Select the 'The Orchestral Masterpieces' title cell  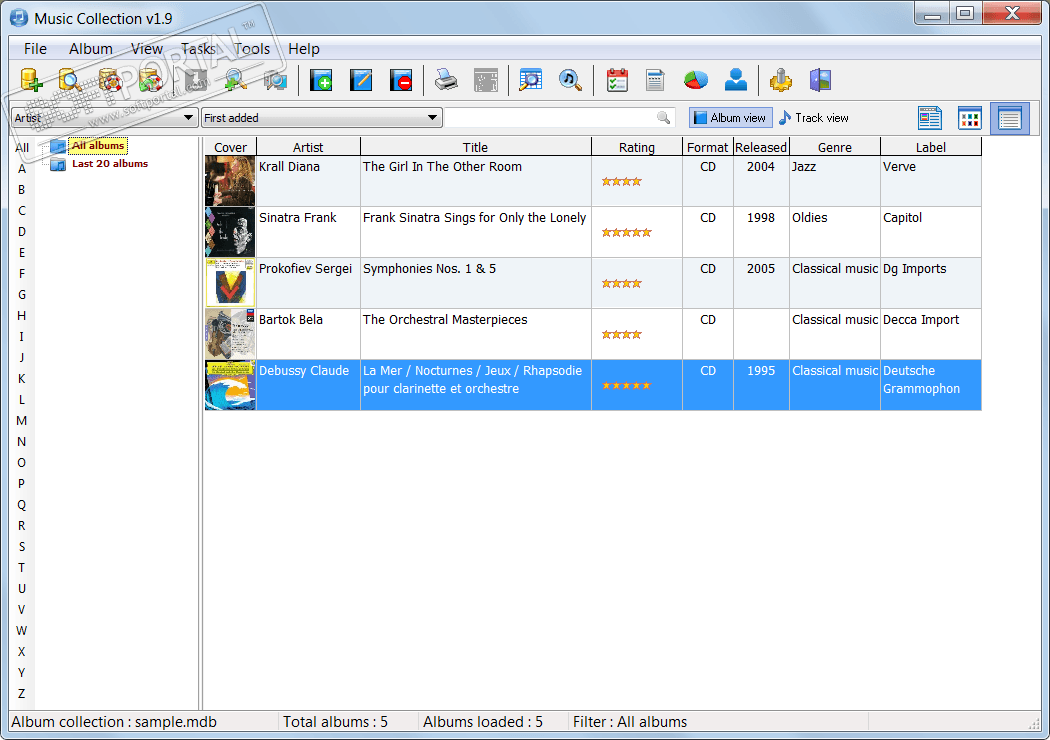(475, 334)
